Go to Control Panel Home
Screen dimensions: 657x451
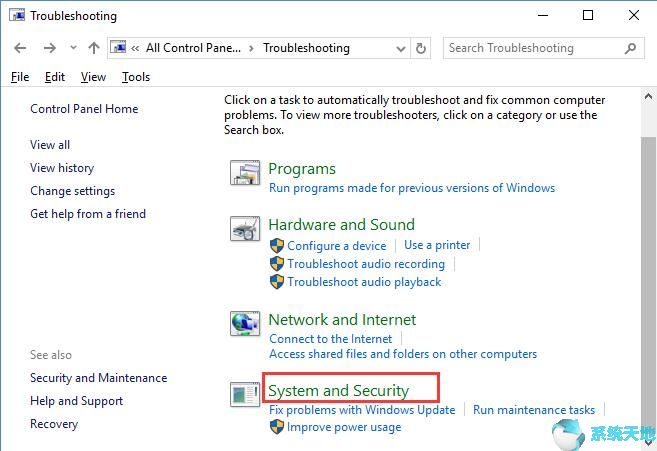[84, 109]
